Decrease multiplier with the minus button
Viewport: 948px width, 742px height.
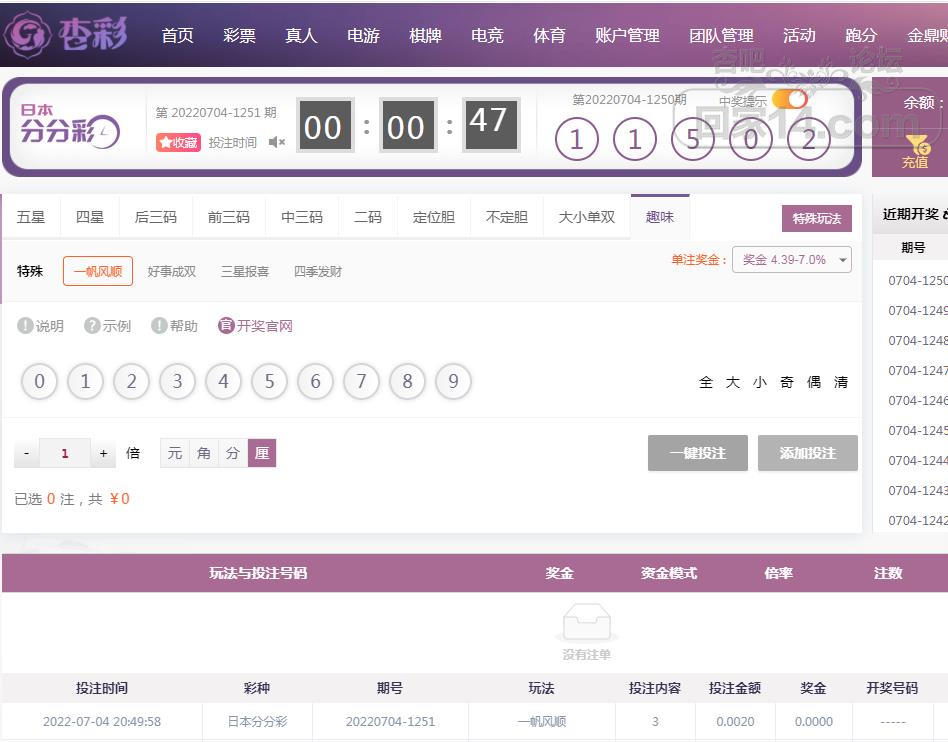coord(26,453)
